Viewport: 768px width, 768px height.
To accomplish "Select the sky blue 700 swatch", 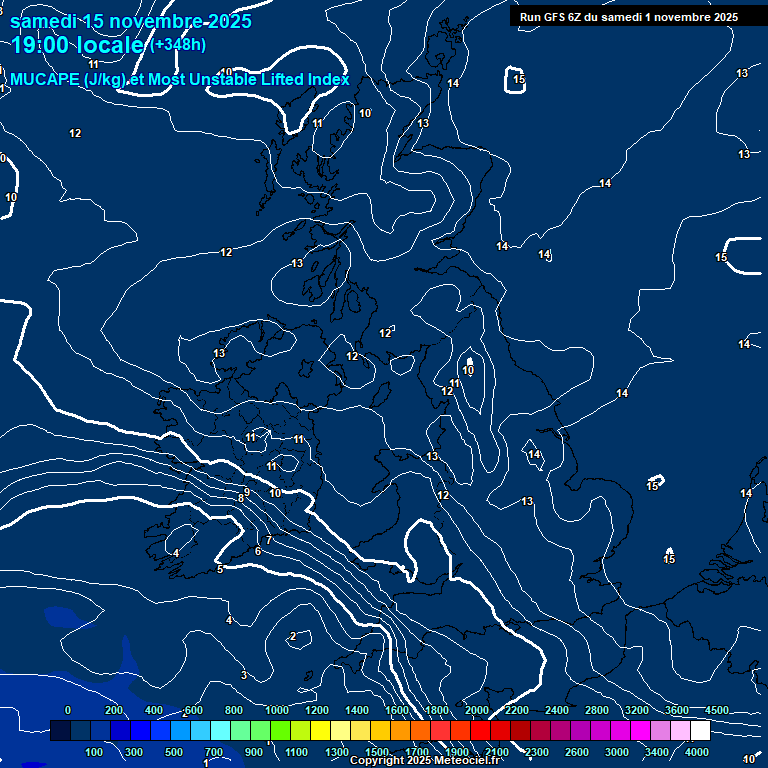I will pyautogui.click(x=201, y=730).
